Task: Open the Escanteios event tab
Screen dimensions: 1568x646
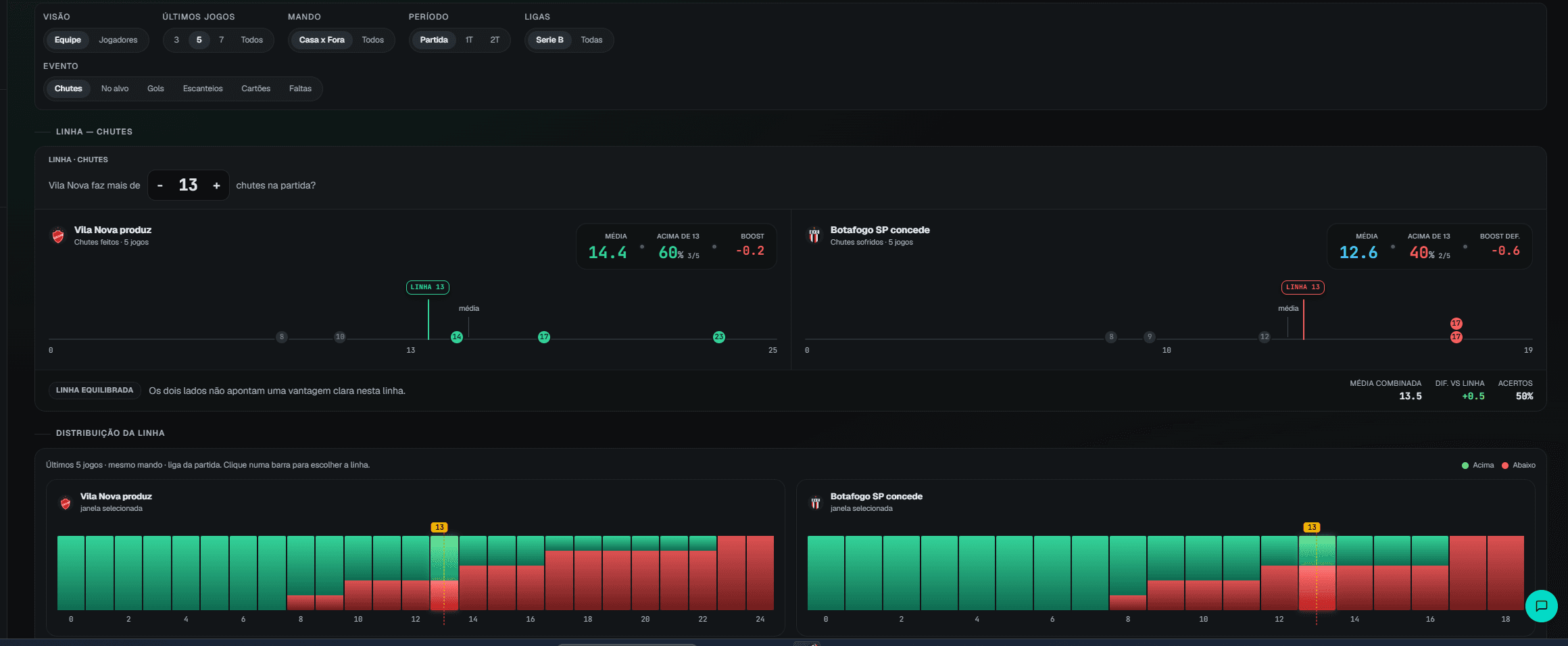Action: [x=203, y=89]
